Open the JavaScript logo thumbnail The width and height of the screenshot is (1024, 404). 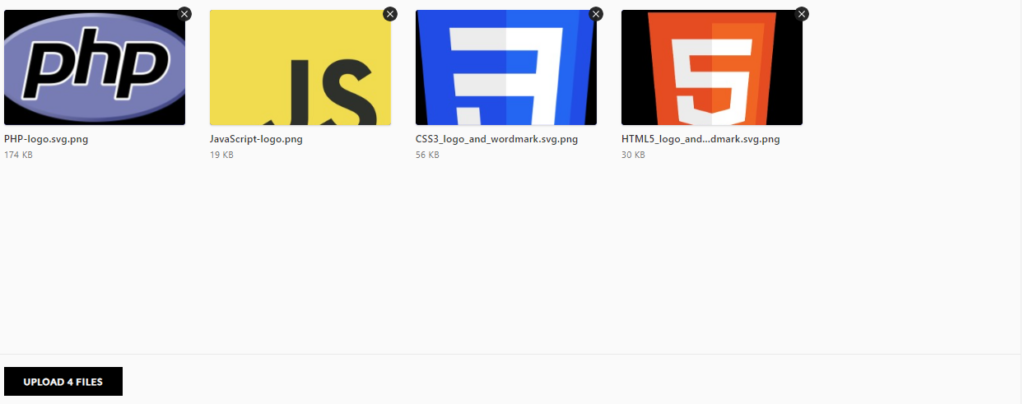[300, 67]
